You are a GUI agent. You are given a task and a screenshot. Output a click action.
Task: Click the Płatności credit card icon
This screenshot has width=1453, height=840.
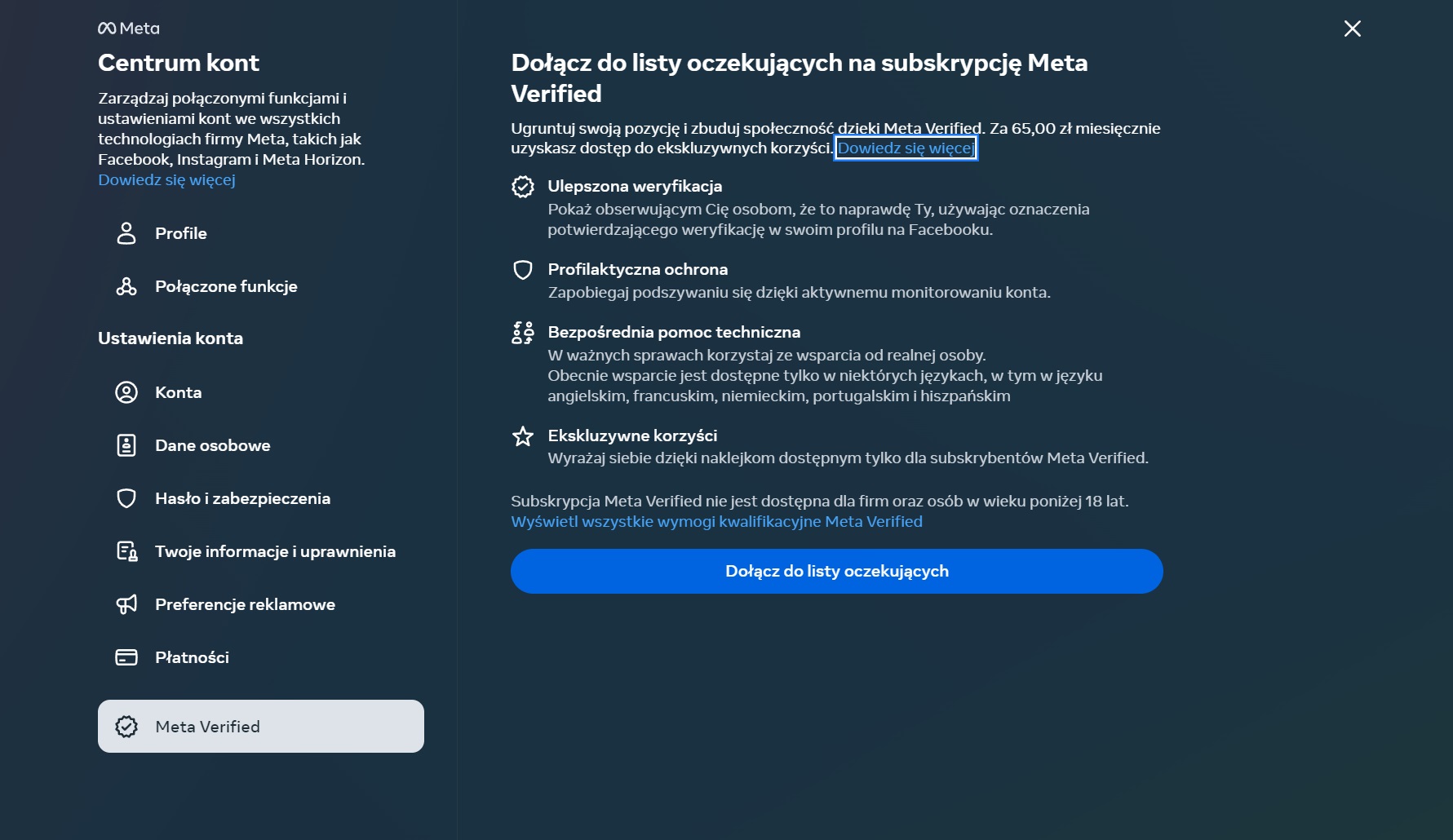click(x=126, y=657)
